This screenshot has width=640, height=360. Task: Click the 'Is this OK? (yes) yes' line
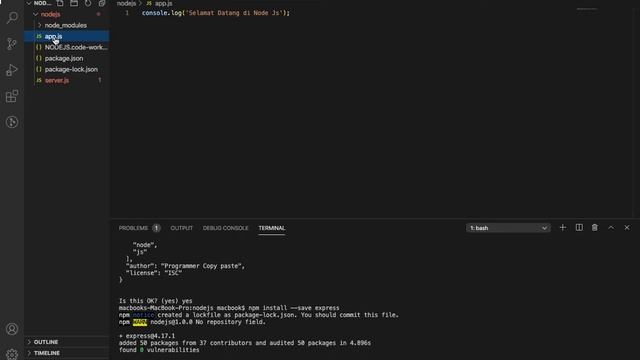pyautogui.click(x=156, y=301)
